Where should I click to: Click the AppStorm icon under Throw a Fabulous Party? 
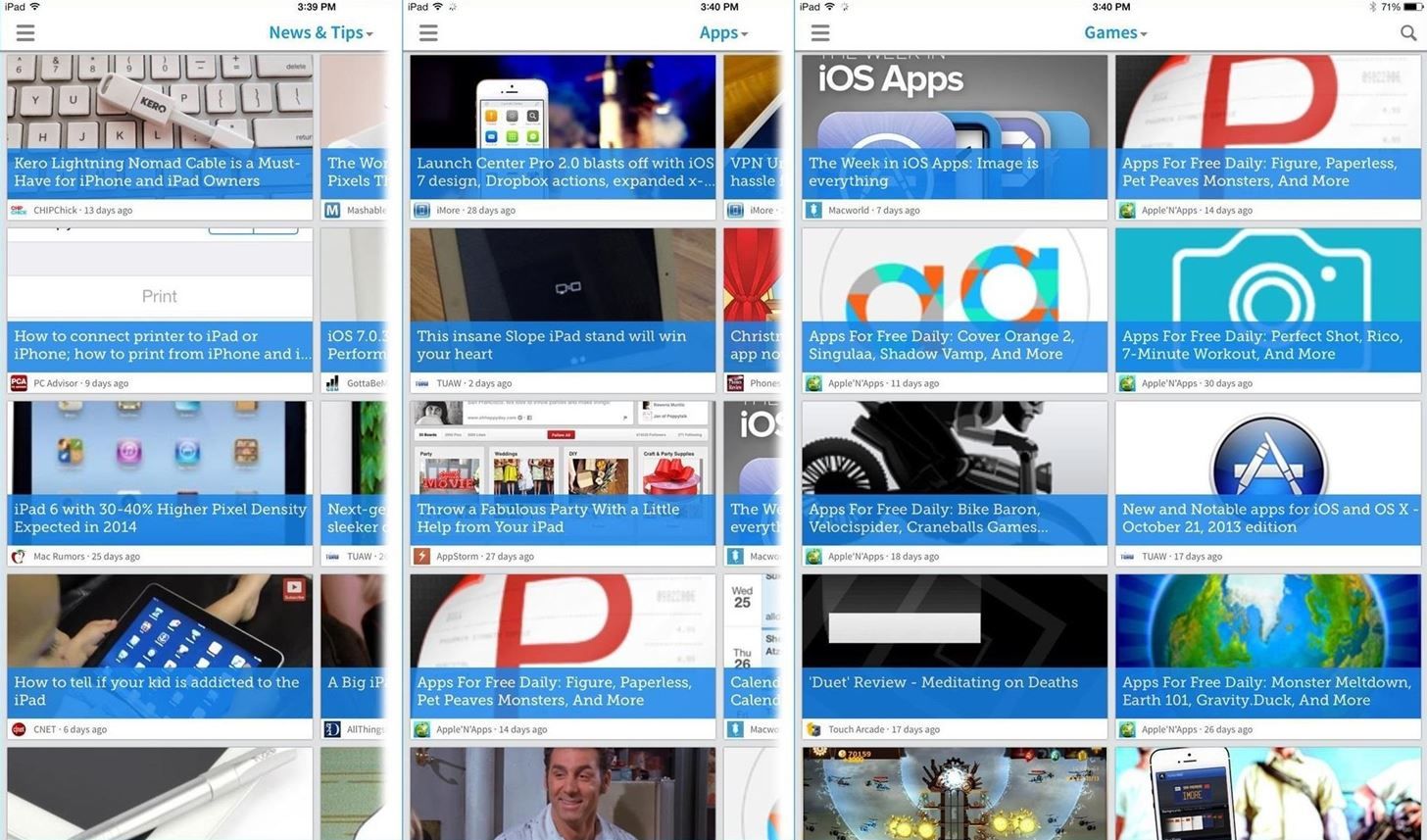click(x=421, y=556)
